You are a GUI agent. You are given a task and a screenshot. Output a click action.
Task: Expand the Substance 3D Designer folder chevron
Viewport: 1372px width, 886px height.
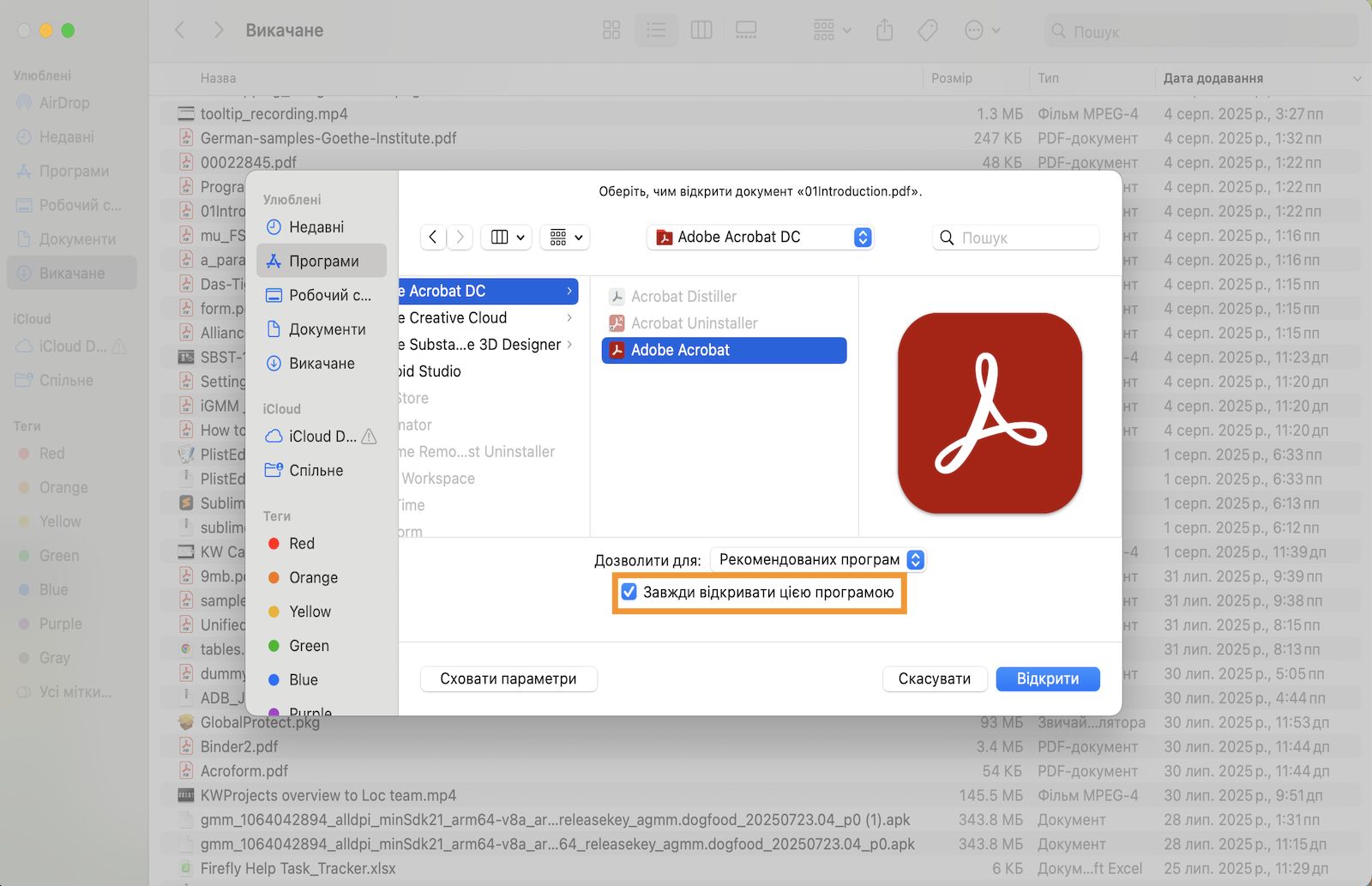[x=569, y=345]
